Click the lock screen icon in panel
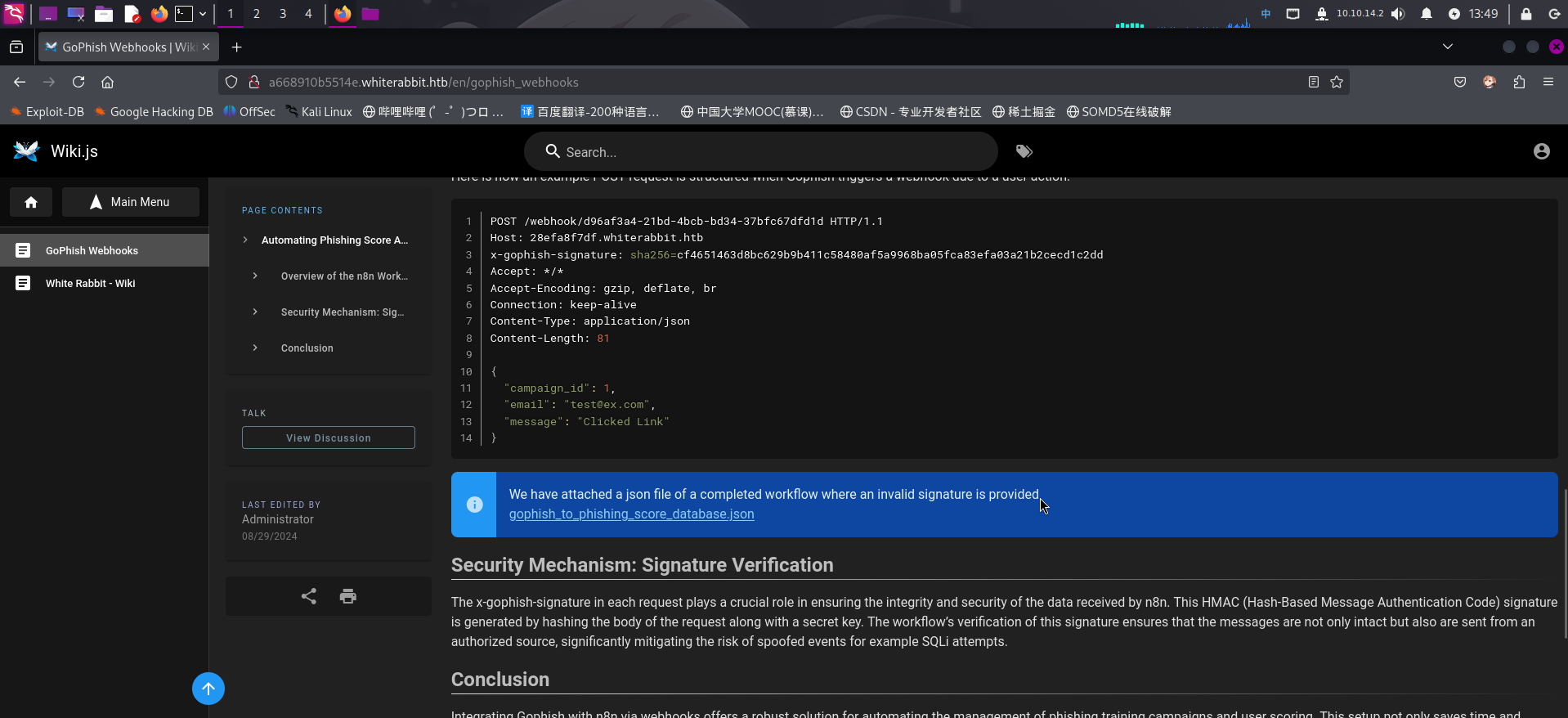Image resolution: width=1568 pixels, height=718 pixels. (x=1526, y=14)
